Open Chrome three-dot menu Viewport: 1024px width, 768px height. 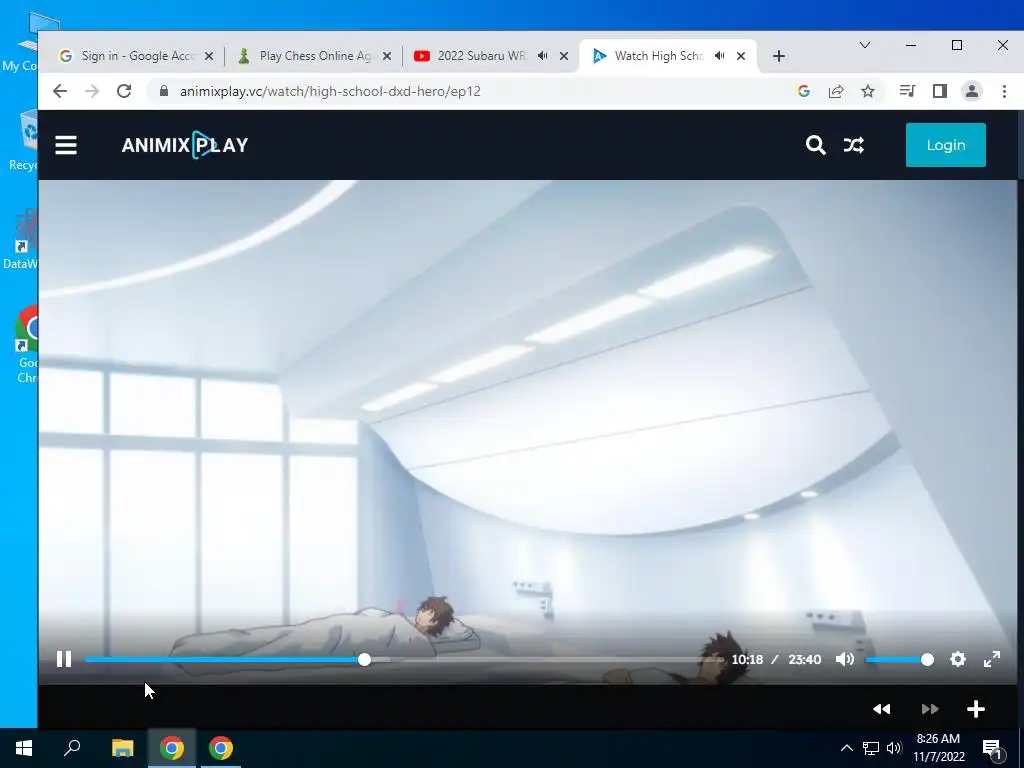tap(1004, 91)
